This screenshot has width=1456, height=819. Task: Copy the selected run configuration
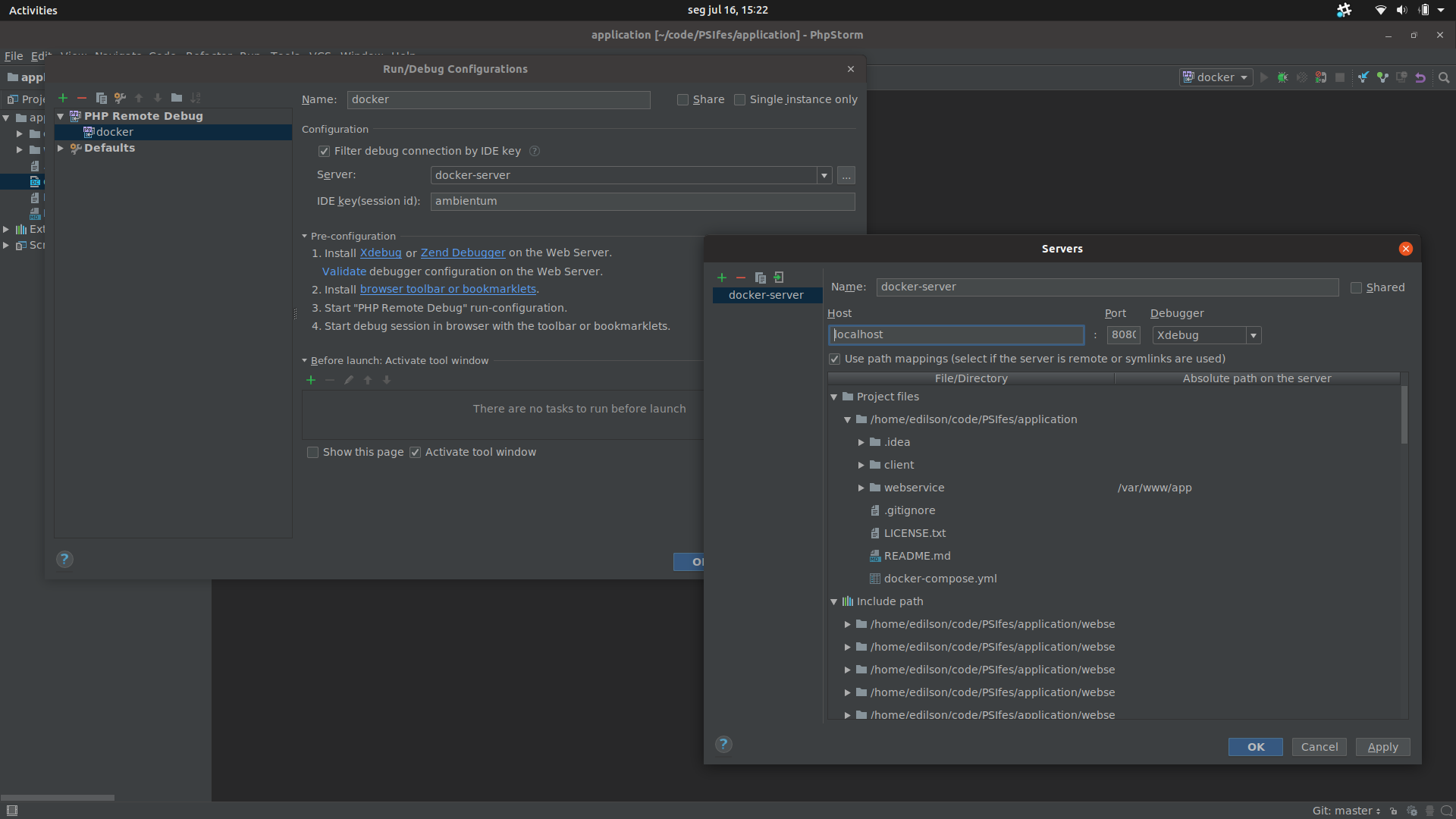coord(101,98)
